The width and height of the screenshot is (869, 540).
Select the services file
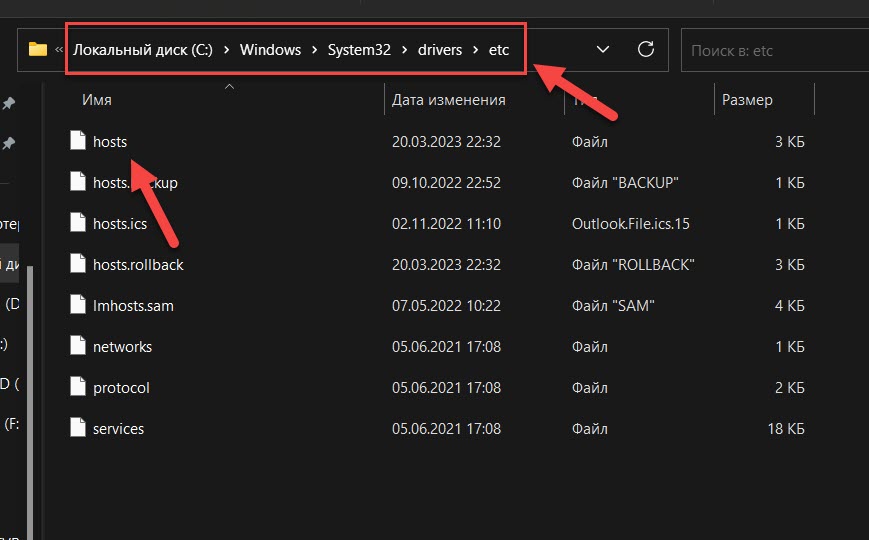pyautogui.click(x=118, y=429)
